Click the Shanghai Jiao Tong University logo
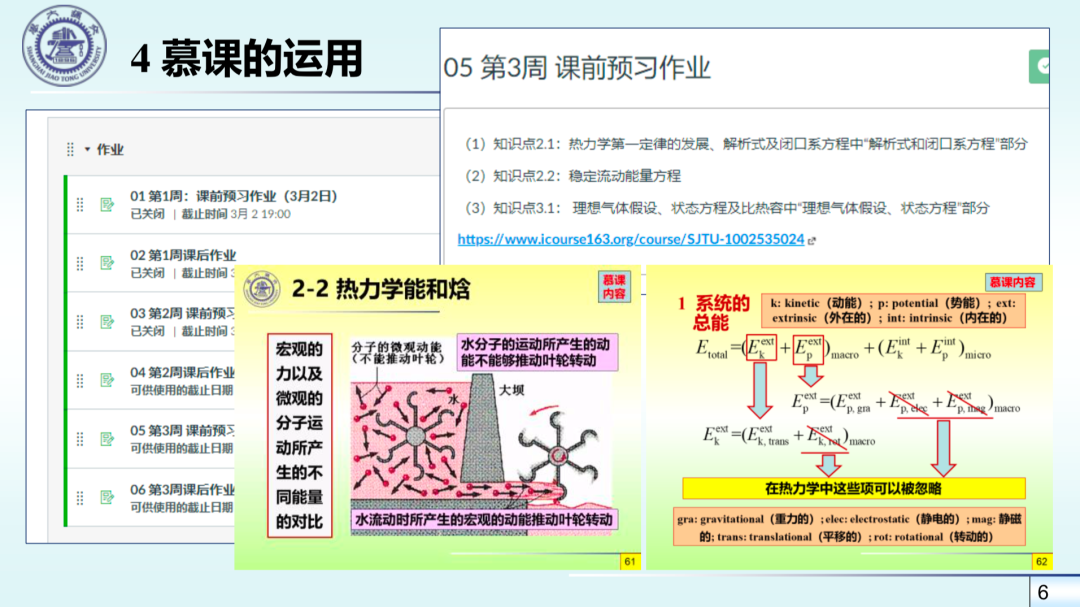The image size is (1080, 607). (x=63, y=46)
